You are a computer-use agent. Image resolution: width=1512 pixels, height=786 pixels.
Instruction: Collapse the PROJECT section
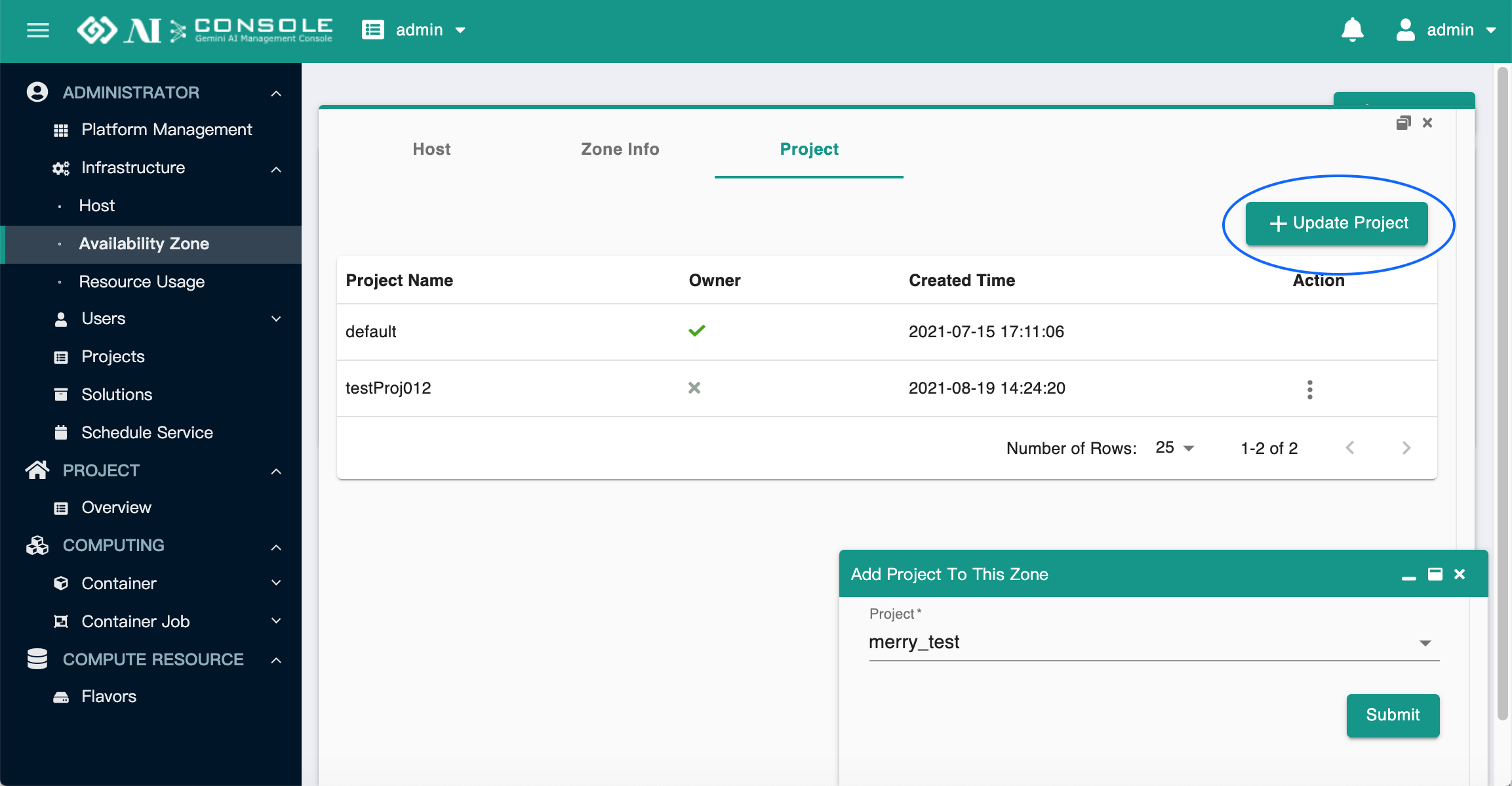tap(276, 471)
